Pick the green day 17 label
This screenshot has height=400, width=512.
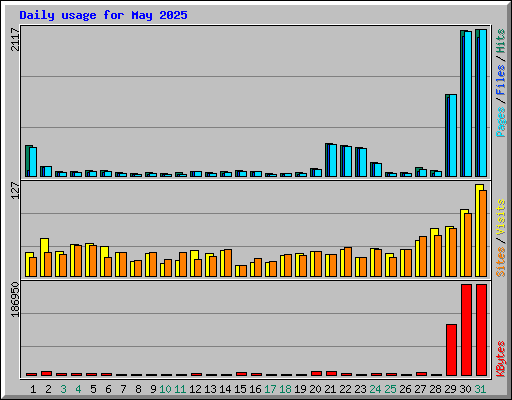[x=270, y=389]
